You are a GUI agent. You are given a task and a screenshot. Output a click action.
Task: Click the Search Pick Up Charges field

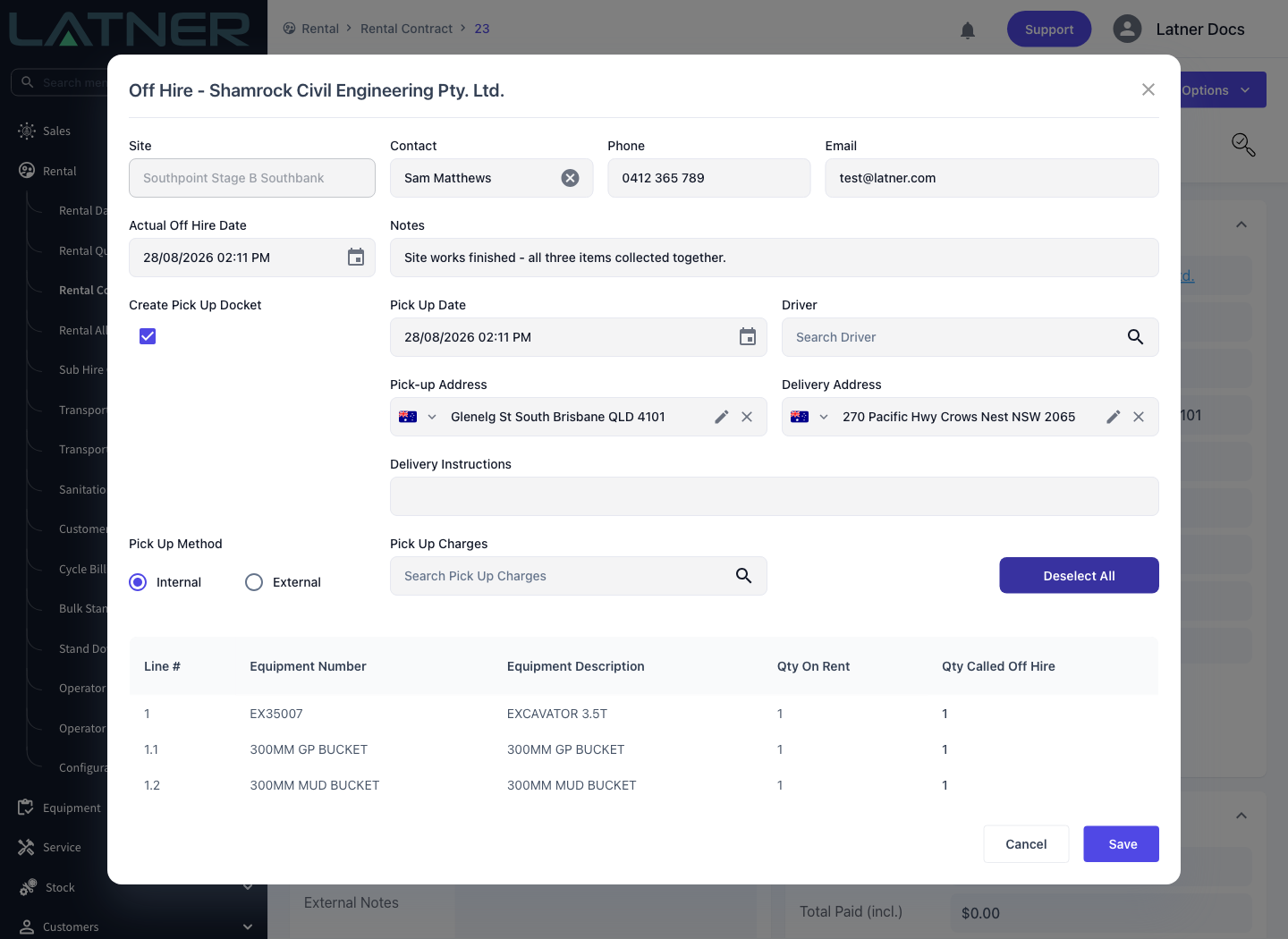pos(579,576)
